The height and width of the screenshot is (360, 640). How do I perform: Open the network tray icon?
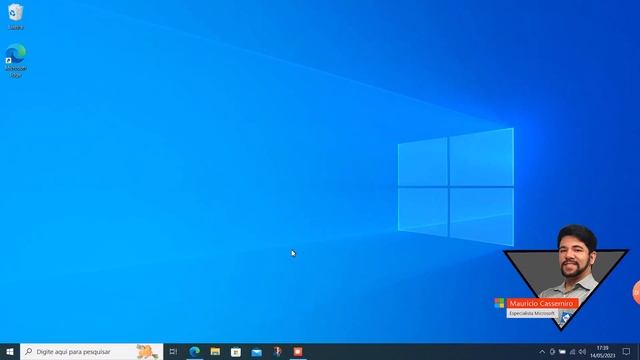coord(572,352)
